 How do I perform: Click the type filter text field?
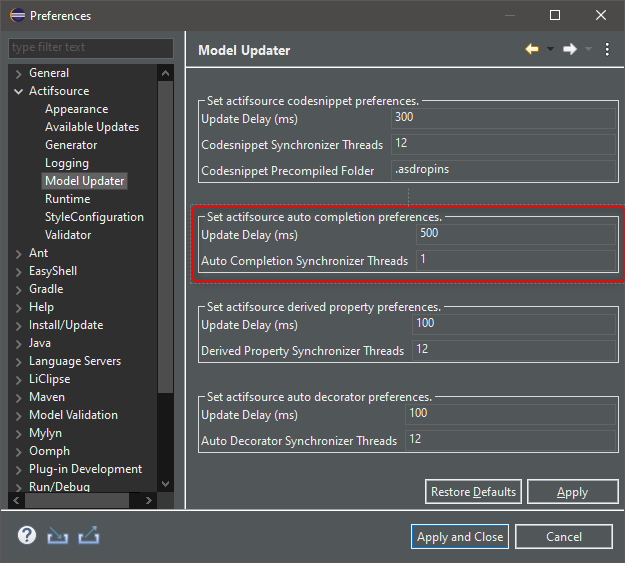click(x=91, y=48)
